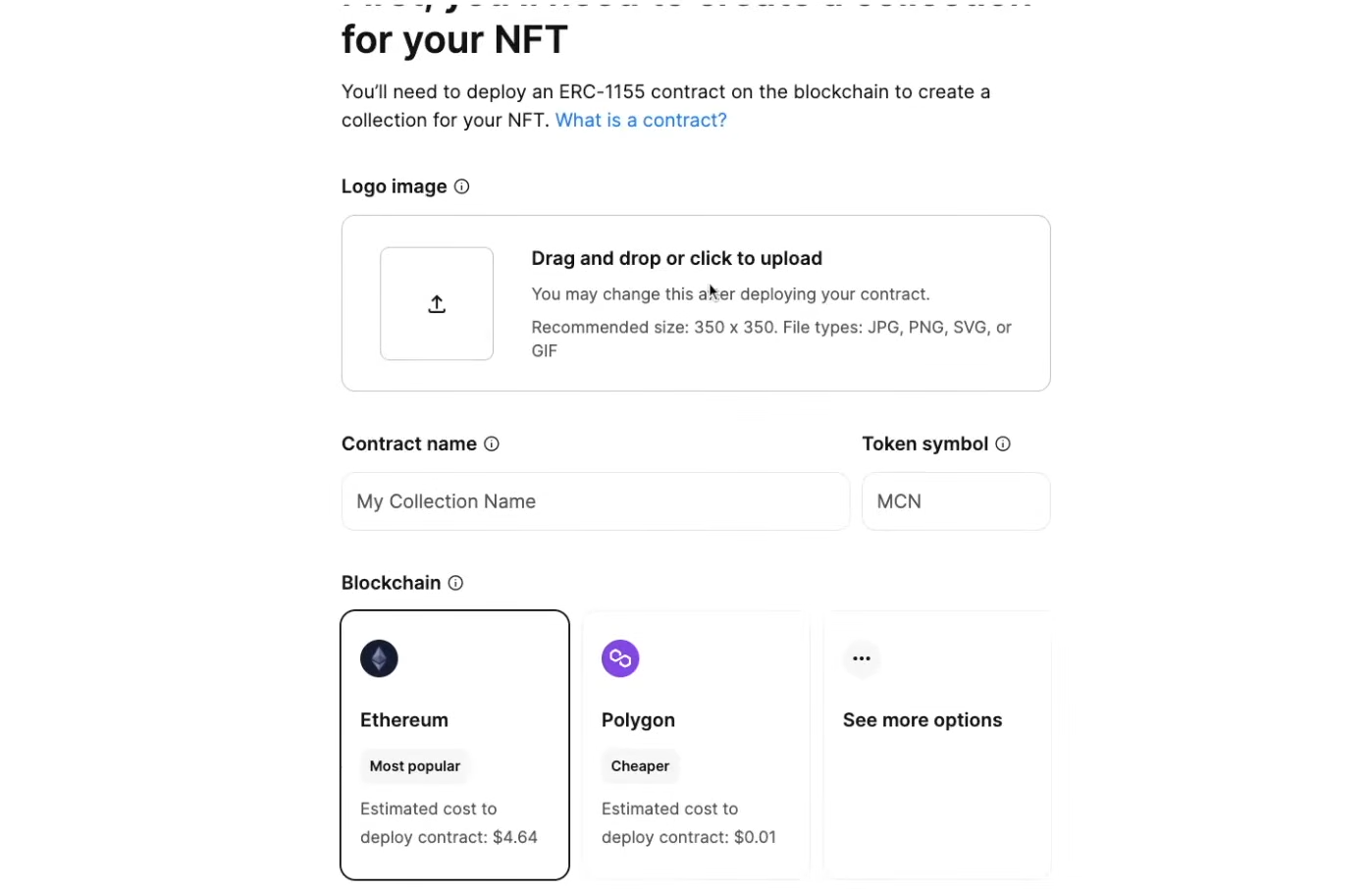Click the recommended size upload hint text

click(771, 339)
